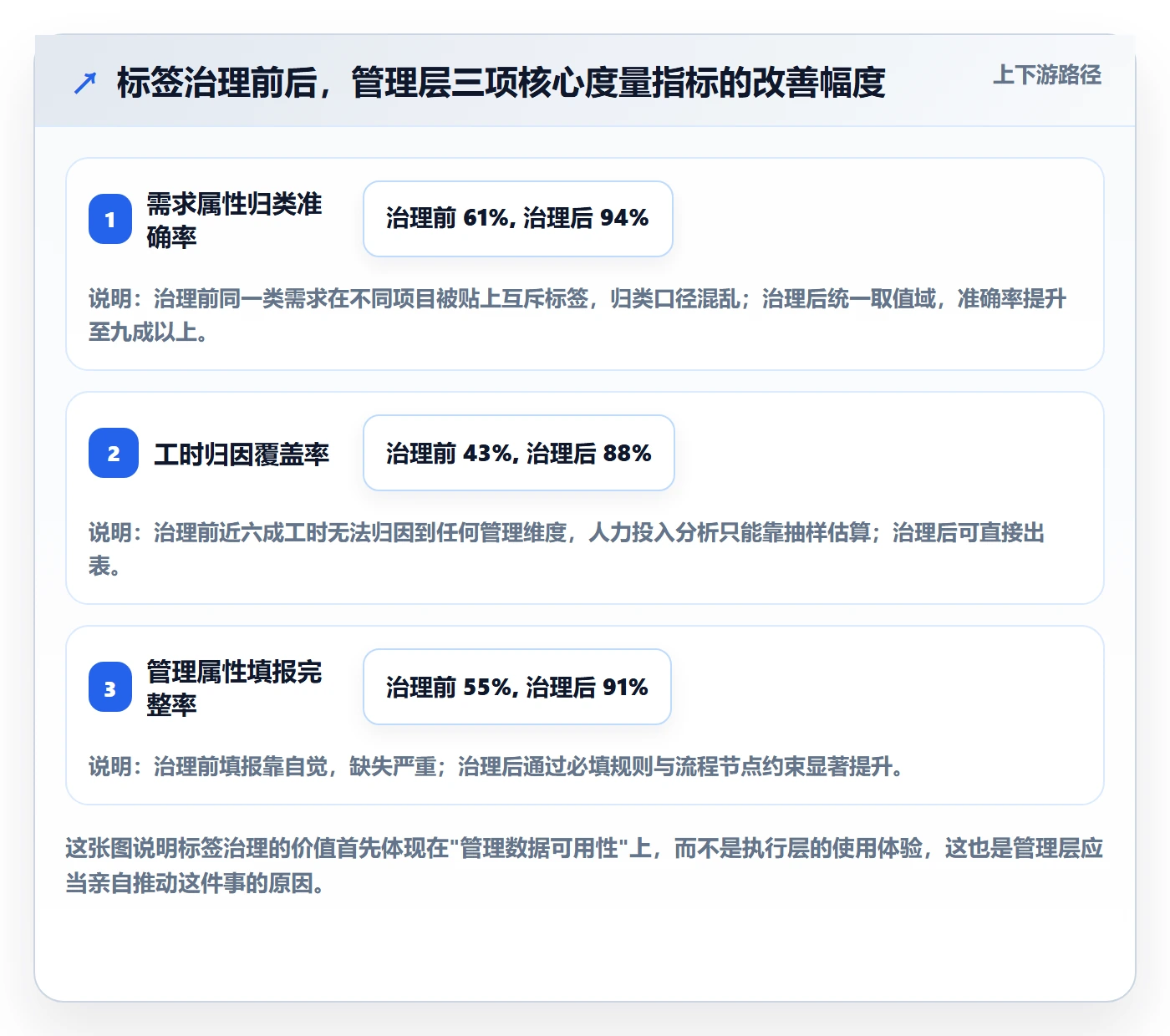The width and height of the screenshot is (1170, 1036).
Task: Click the note starting 治理前同一类需求
Action: click(577, 315)
